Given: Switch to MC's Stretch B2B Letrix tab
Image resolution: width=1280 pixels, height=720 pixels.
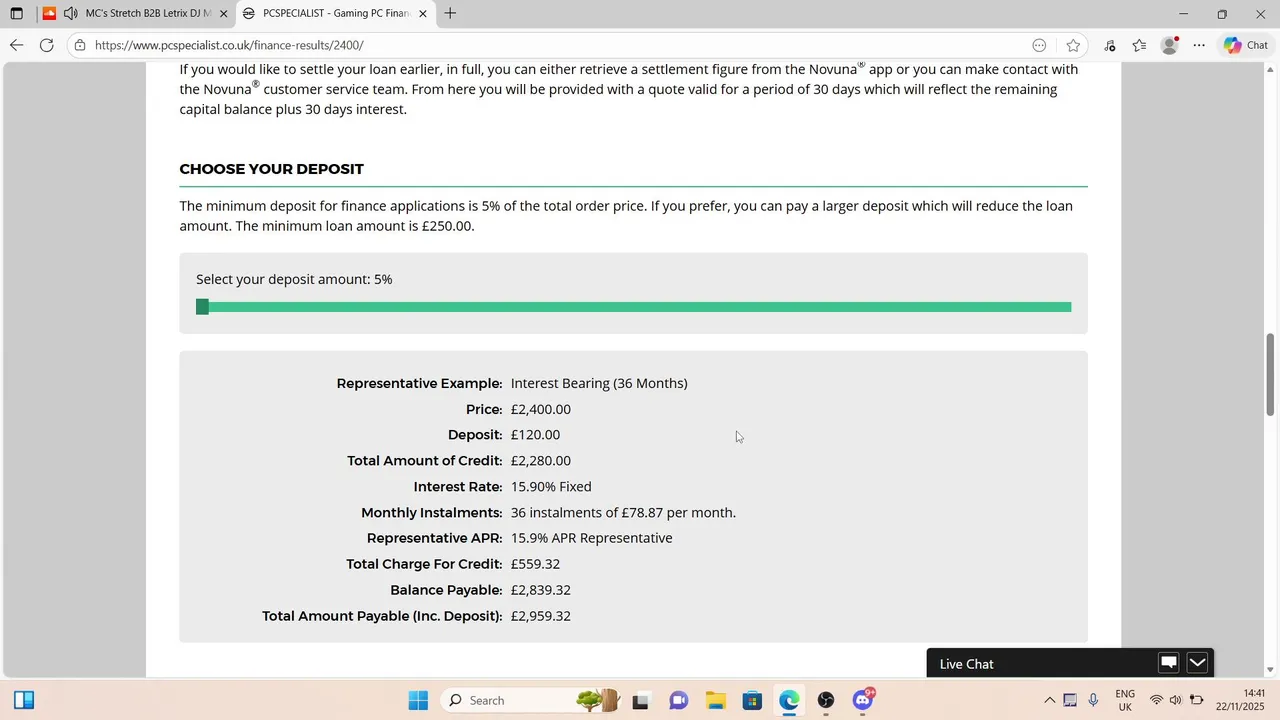Looking at the screenshot, I should tap(134, 14).
